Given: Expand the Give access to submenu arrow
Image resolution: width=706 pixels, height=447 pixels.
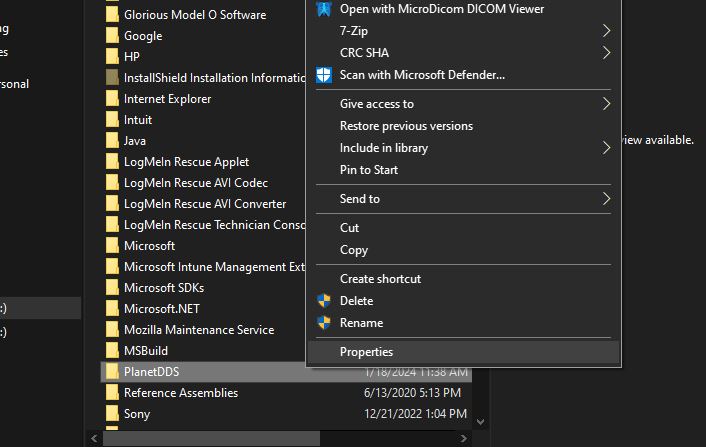Looking at the screenshot, I should 606,104.
